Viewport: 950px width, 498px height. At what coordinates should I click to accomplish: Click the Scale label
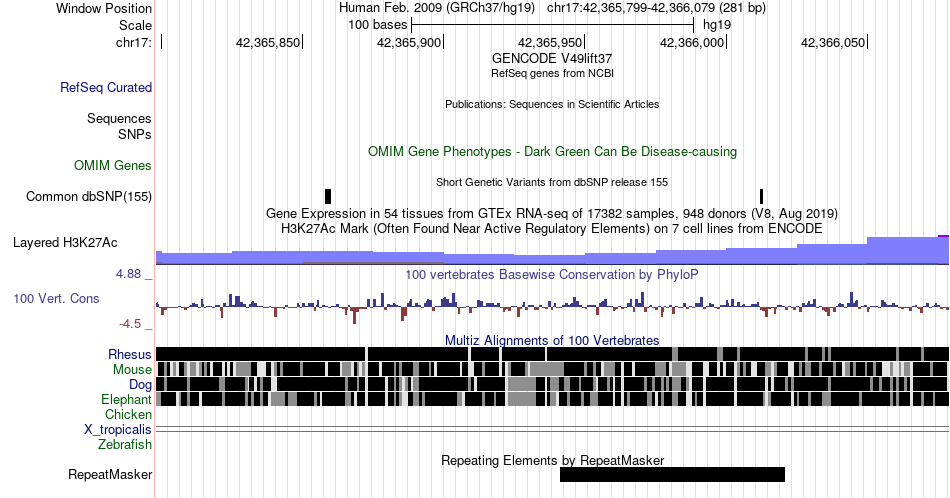click(136, 25)
